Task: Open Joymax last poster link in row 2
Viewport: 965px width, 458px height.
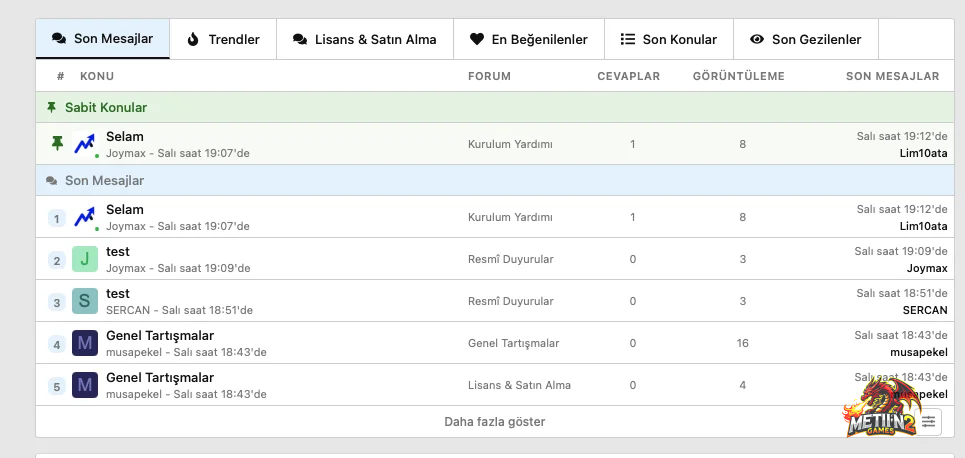Action: 927,268
